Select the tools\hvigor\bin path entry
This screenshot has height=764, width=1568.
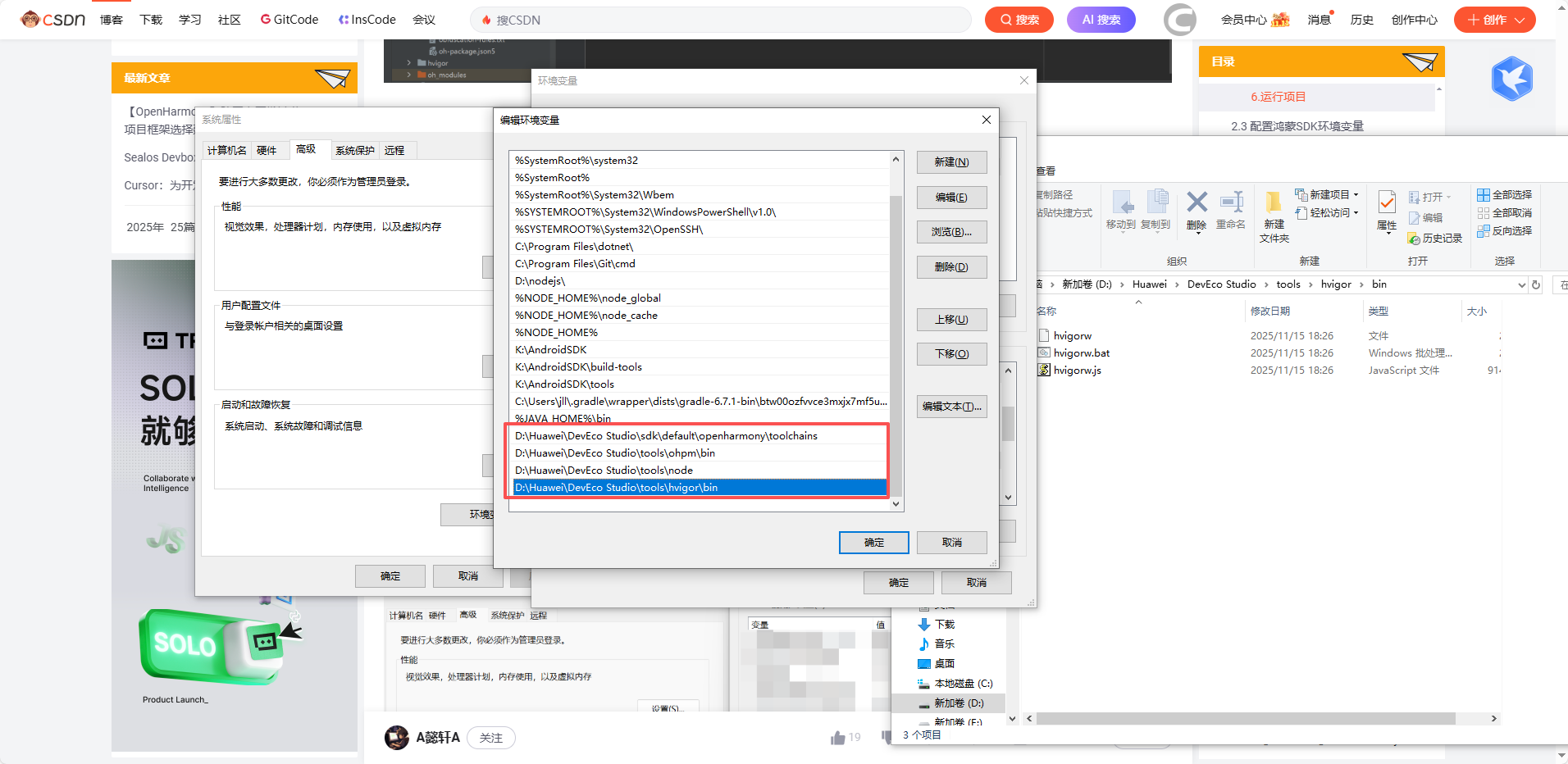(700, 488)
